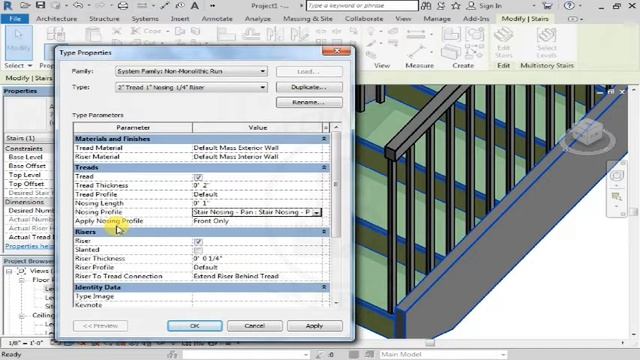Open the Family dropdown
The width and height of the screenshot is (640, 360).
pos(263,71)
